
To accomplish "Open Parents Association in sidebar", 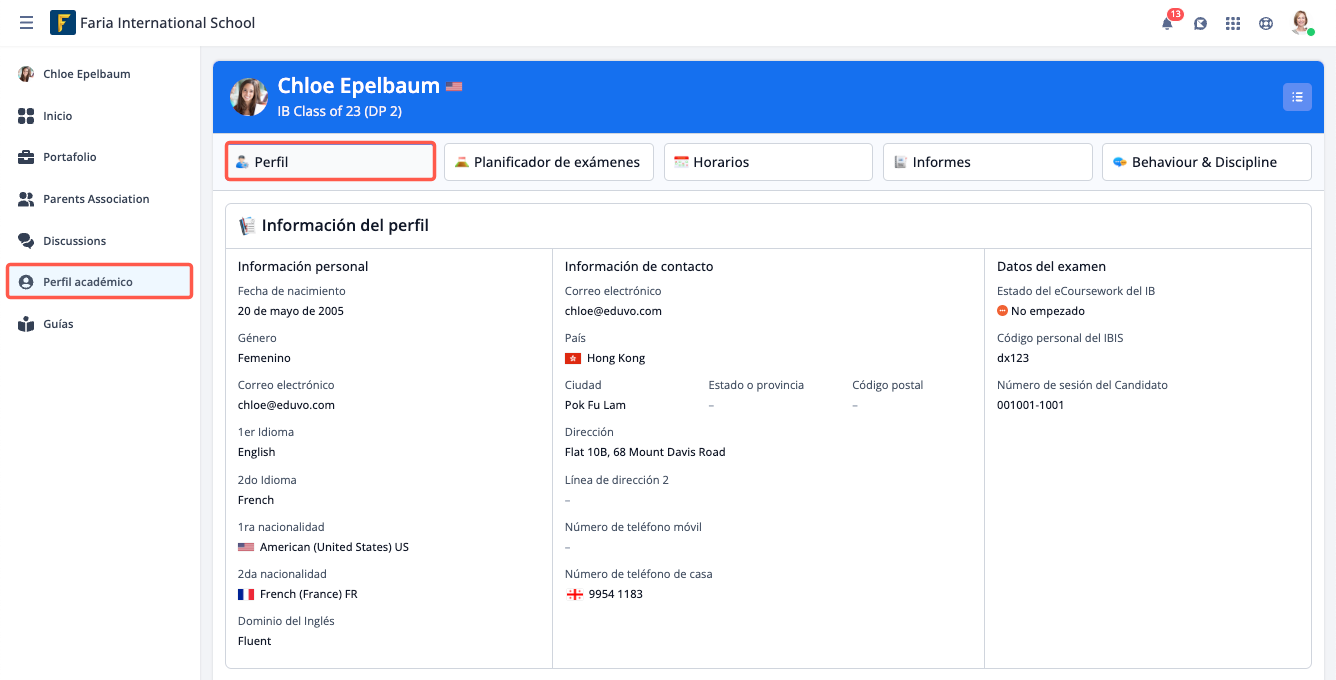I will [96, 199].
